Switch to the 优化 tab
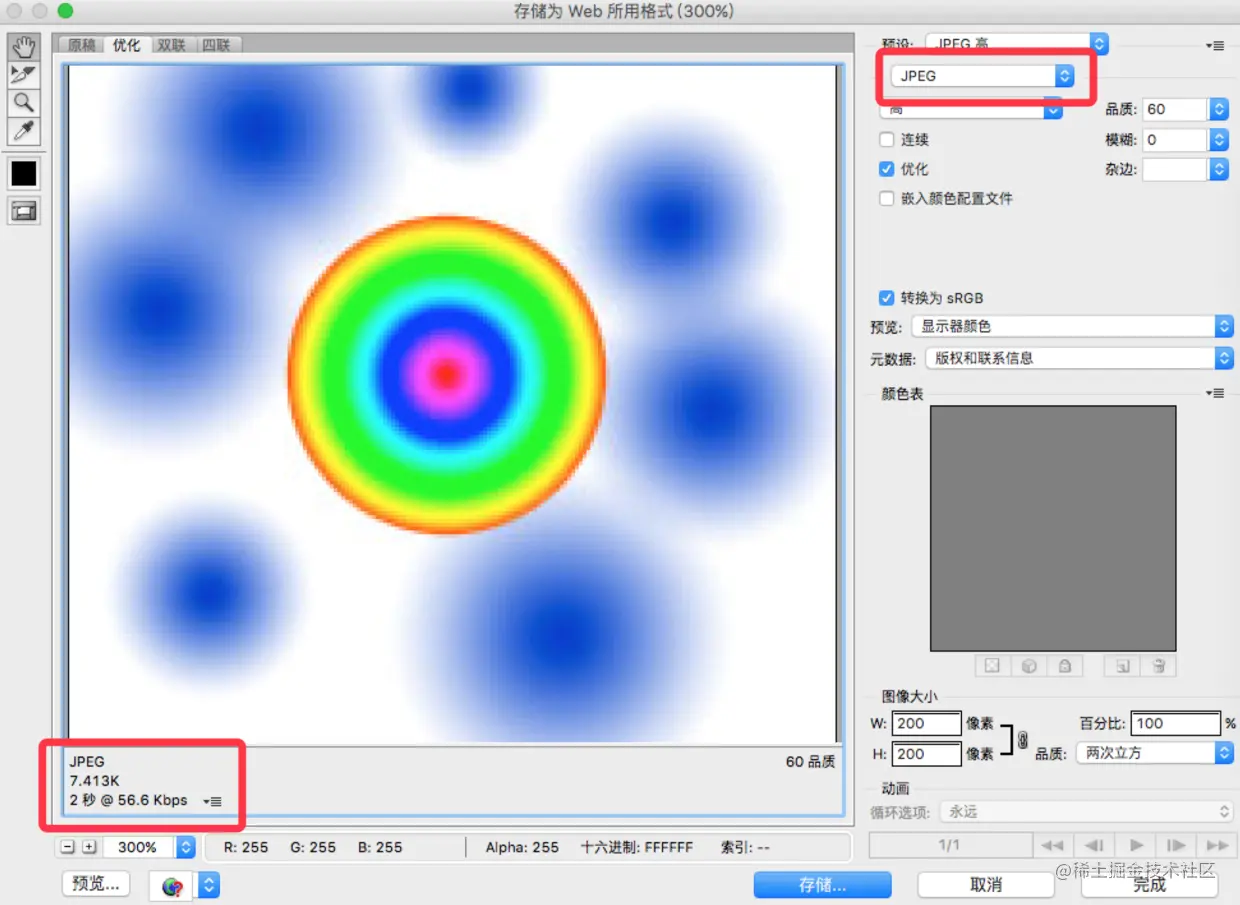The height and width of the screenshot is (905, 1240). 127,45
